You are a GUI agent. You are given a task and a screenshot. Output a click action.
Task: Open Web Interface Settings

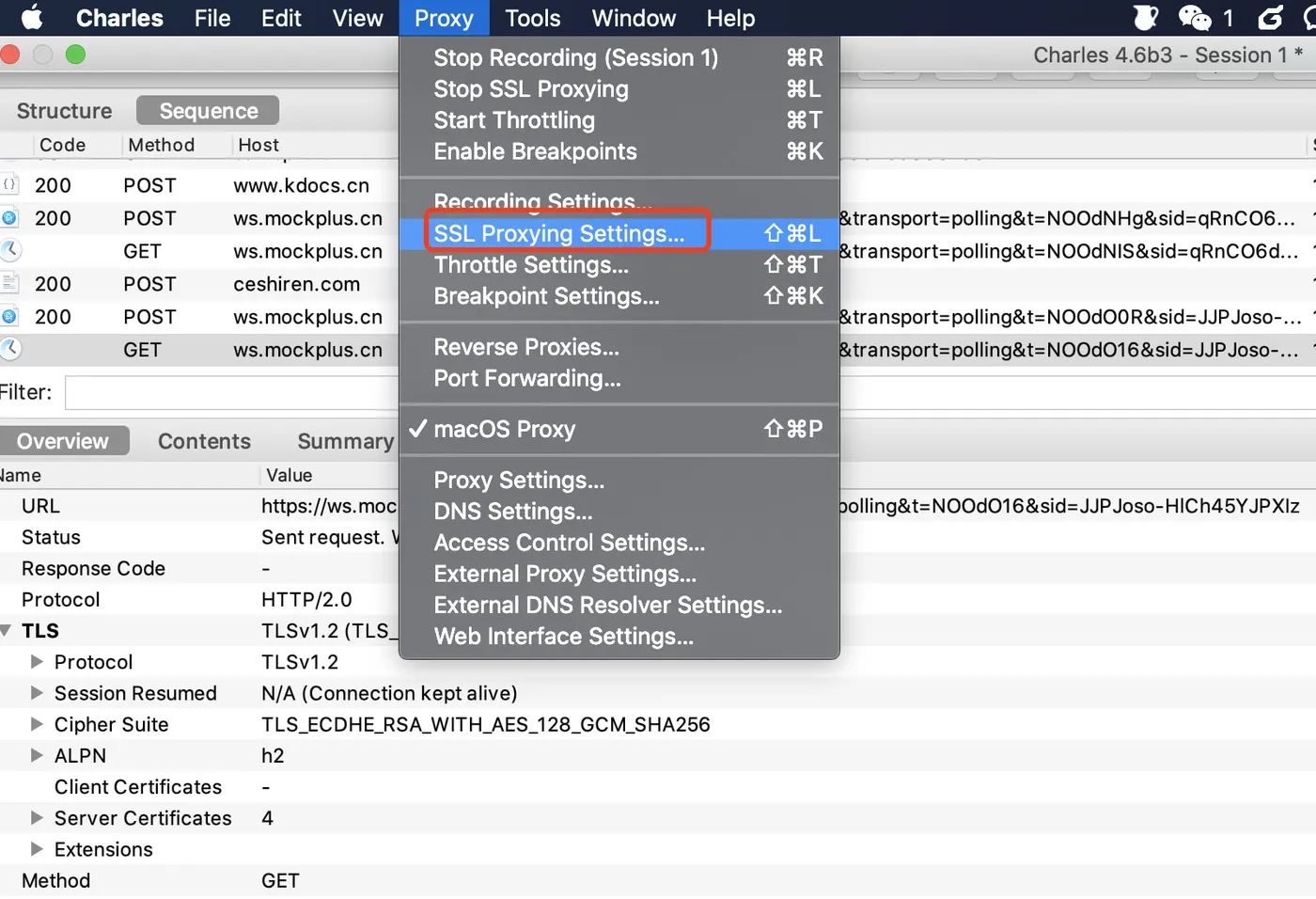pyautogui.click(x=619, y=637)
